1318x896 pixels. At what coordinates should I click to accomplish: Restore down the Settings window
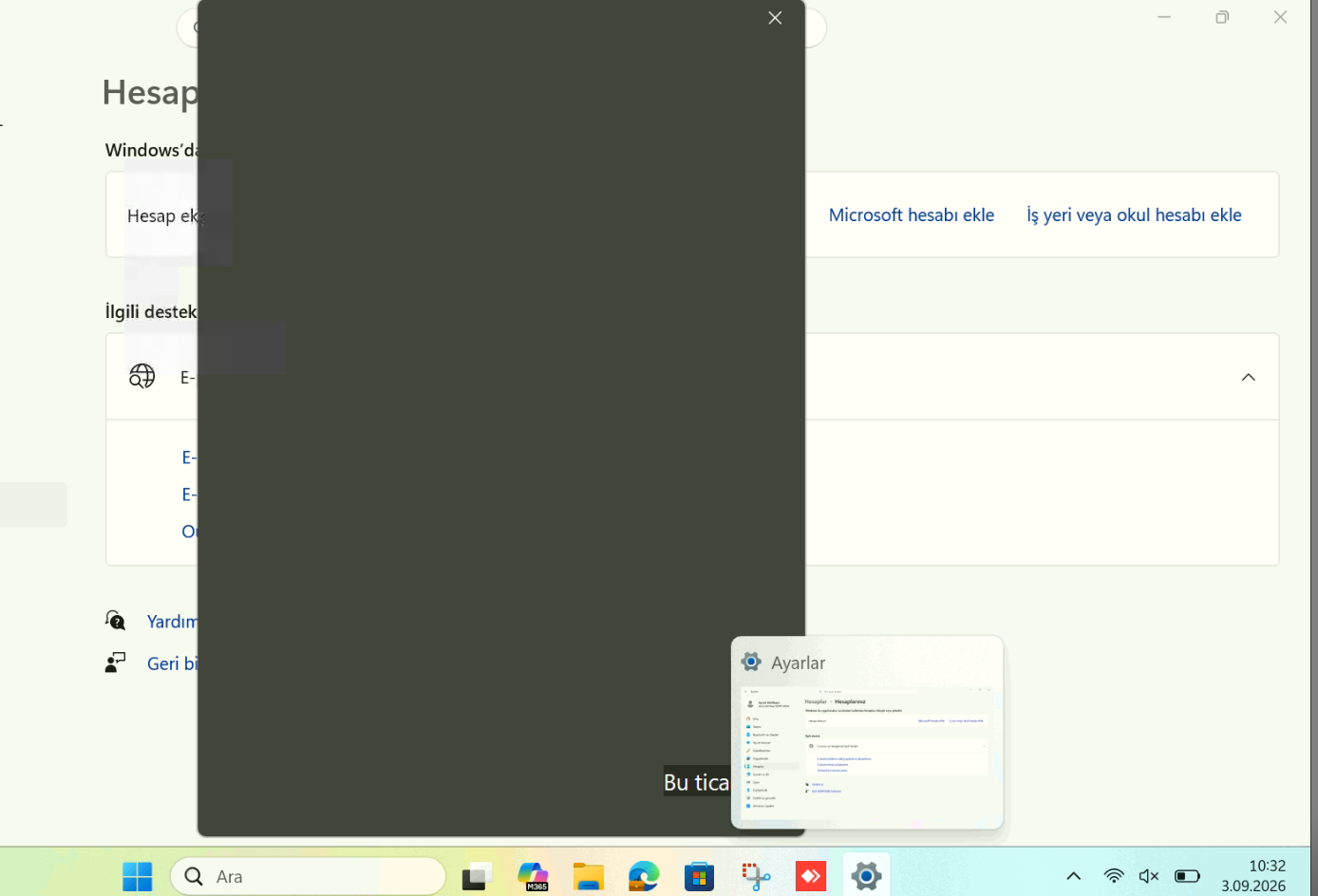(x=1222, y=17)
